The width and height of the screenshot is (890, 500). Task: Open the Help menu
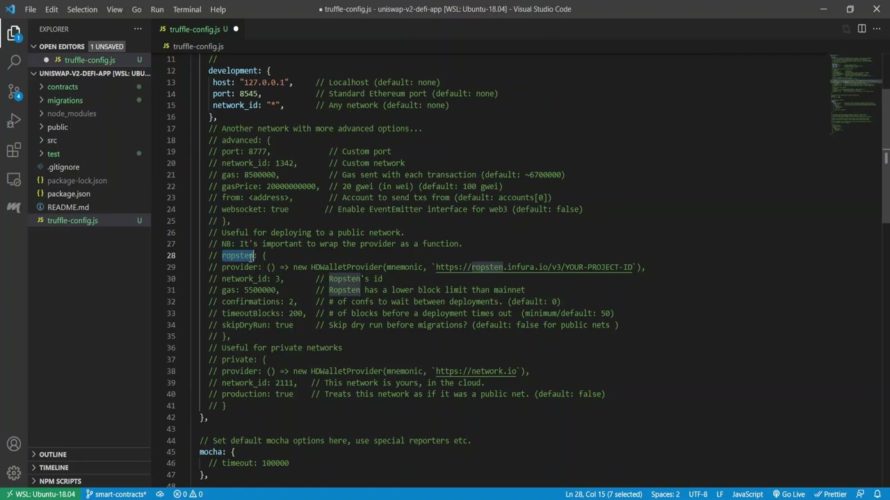[218, 10]
